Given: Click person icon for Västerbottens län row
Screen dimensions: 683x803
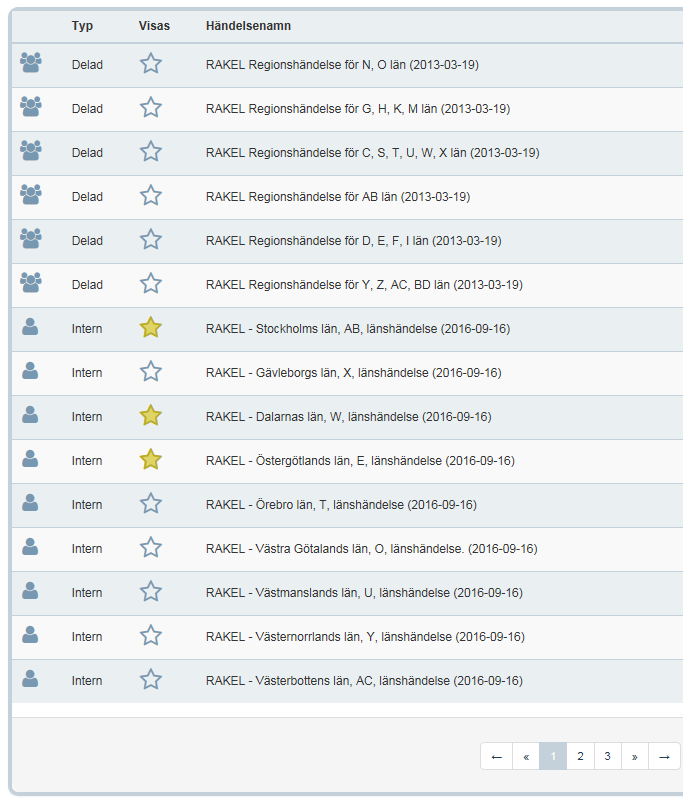Looking at the screenshot, I should click(30, 679).
